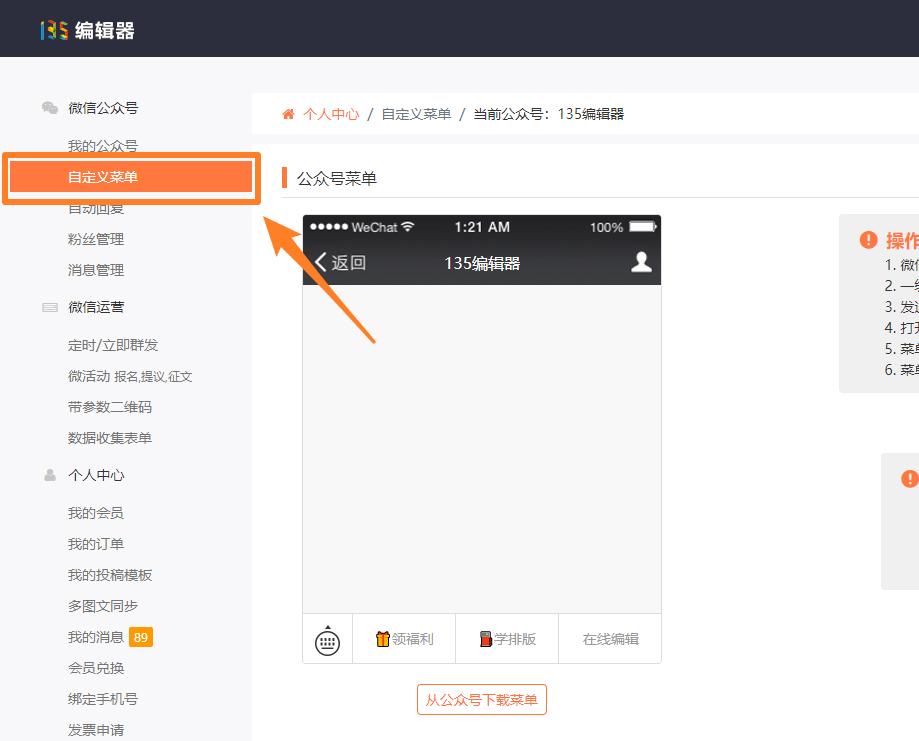Tap the back chevron 返回 in phone preview
The height and width of the screenshot is (741, 919).
click(x=341, y=262)
